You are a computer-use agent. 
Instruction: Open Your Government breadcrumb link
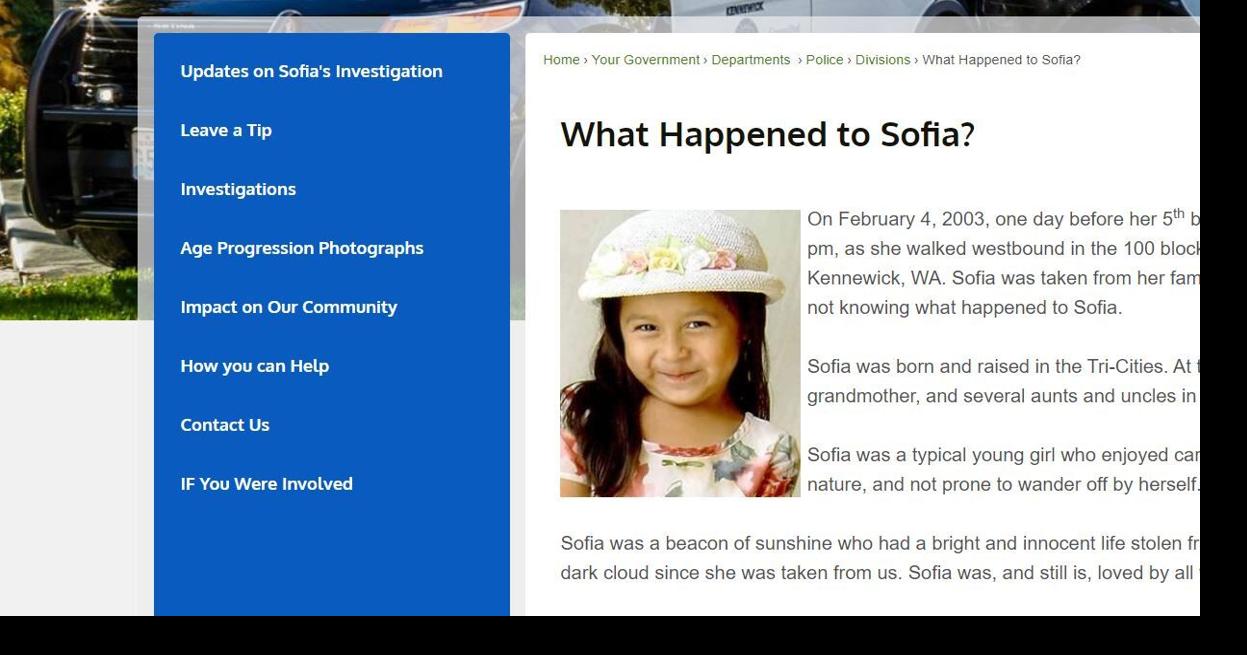[x=645, y=59]
